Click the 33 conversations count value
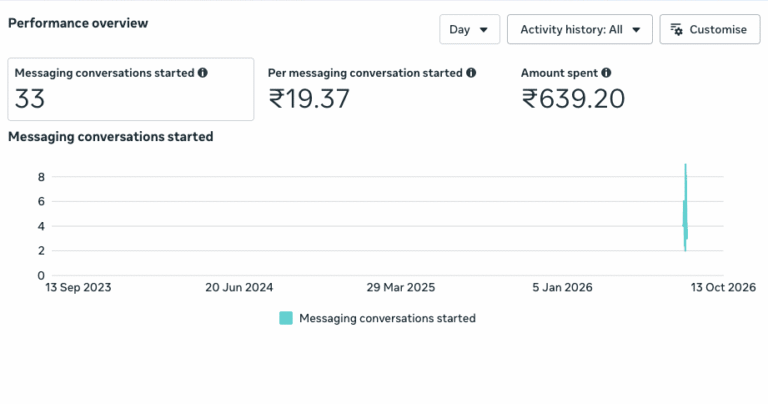Image resolution: width=768 pixels, height=404 pixels. pos(30,98)
